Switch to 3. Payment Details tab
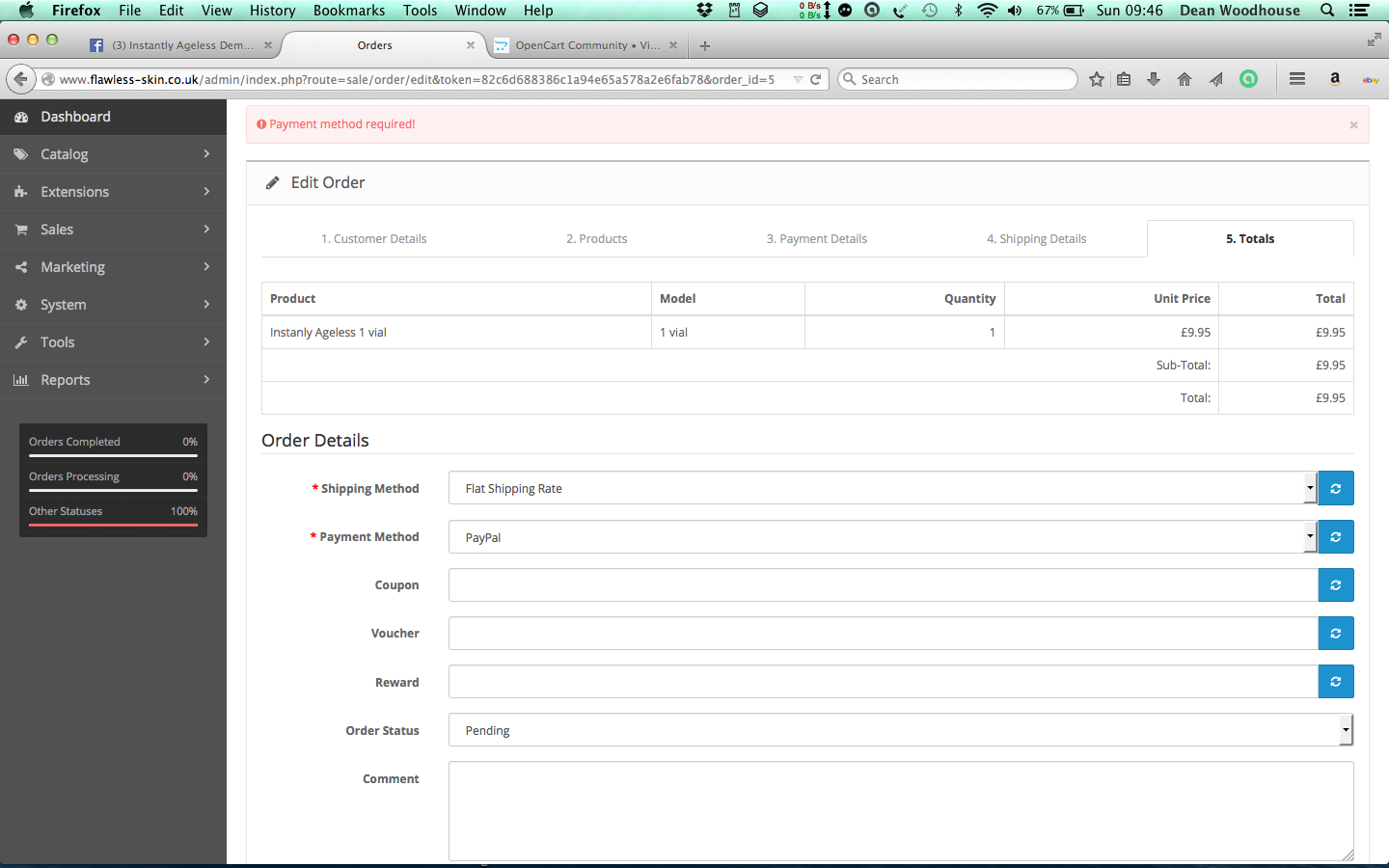The width and height of the screenshot is (1389, 868). (816, 239)
